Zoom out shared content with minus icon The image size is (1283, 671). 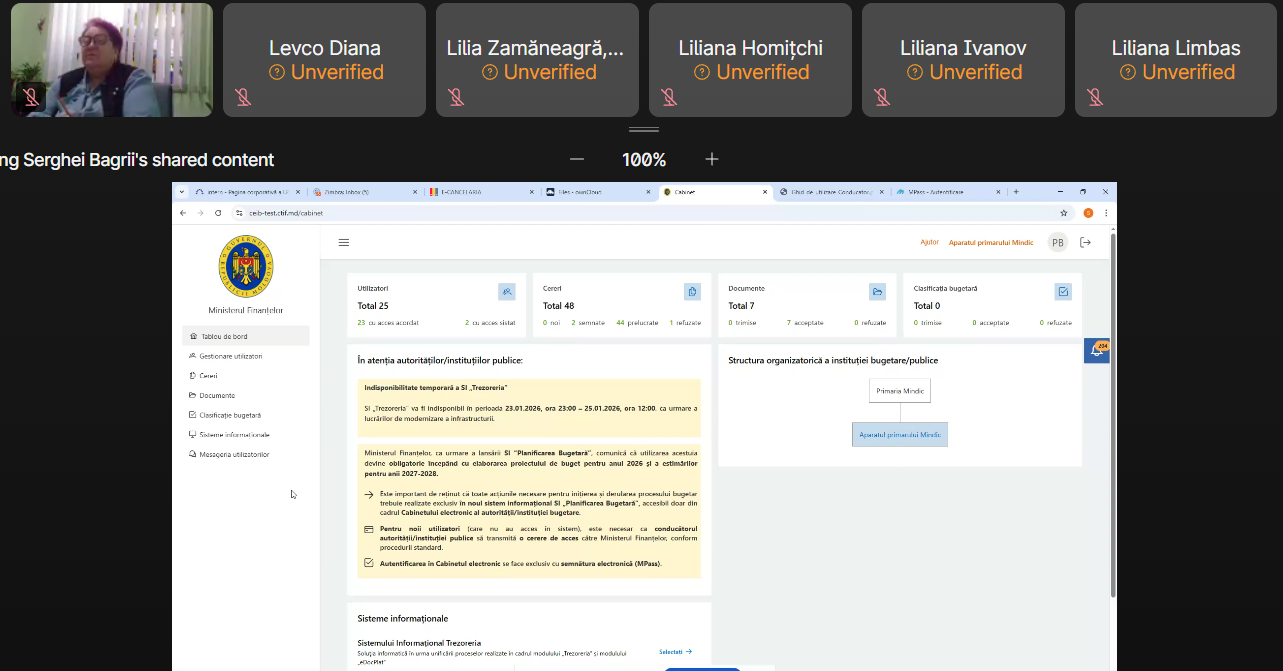pos(576,159)
